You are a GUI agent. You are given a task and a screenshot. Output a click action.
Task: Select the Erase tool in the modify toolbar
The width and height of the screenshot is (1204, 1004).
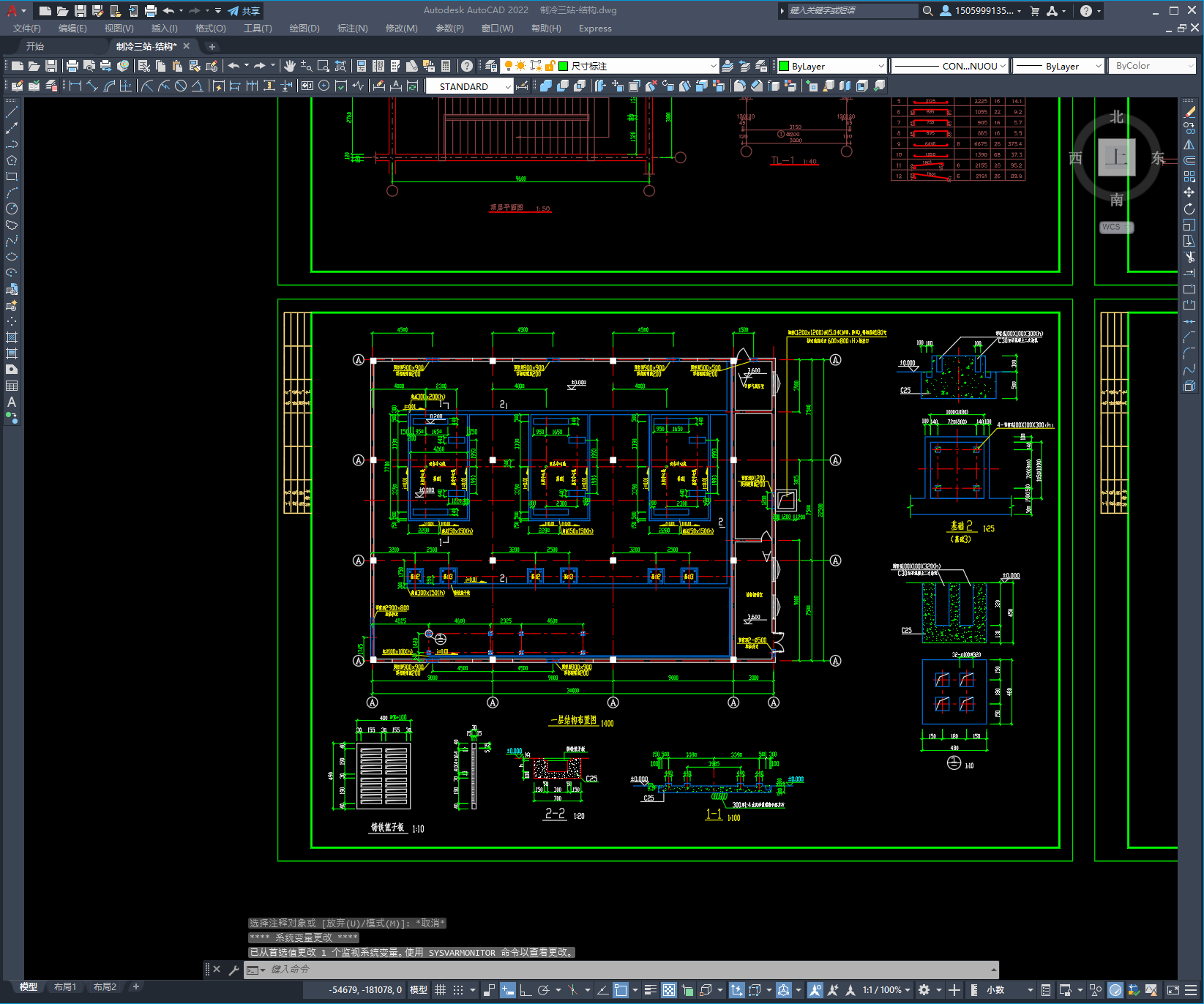pos(1189,112)
